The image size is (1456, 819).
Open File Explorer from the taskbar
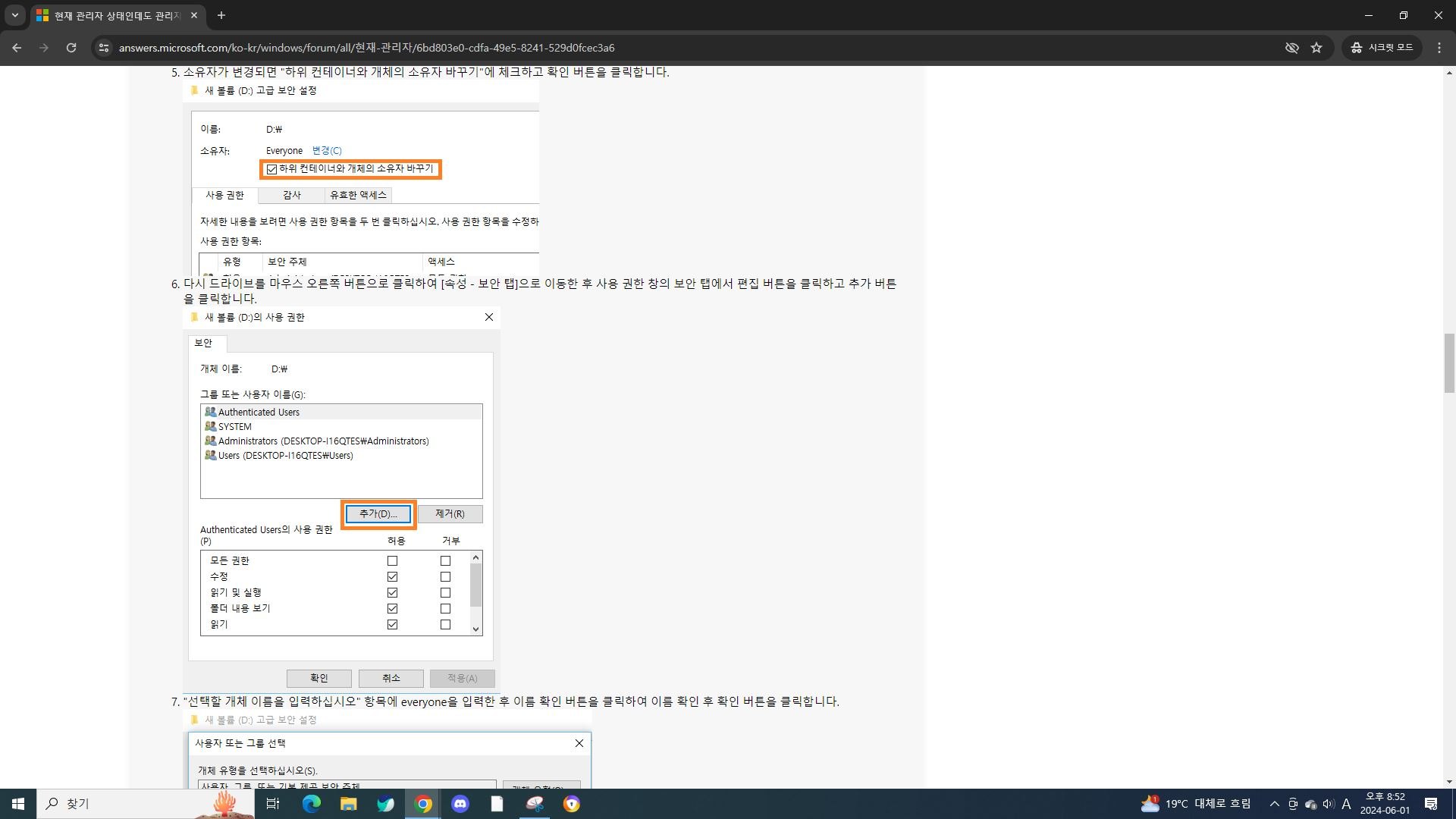pos(348,804)
